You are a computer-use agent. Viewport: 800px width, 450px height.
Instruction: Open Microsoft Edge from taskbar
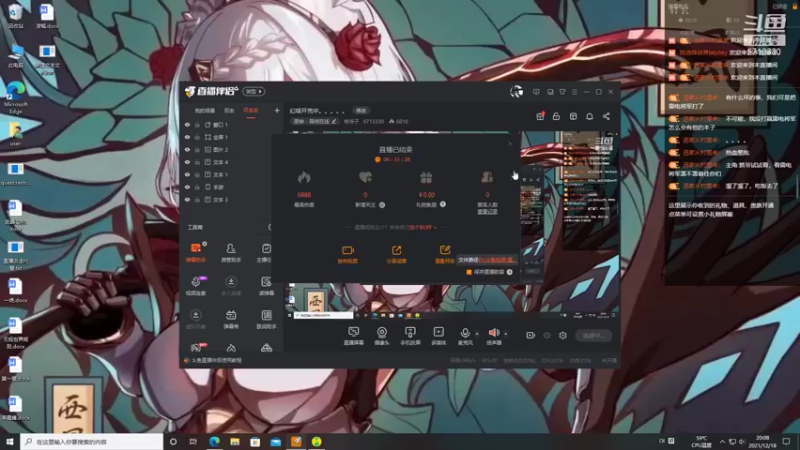[x=214, y=441]
